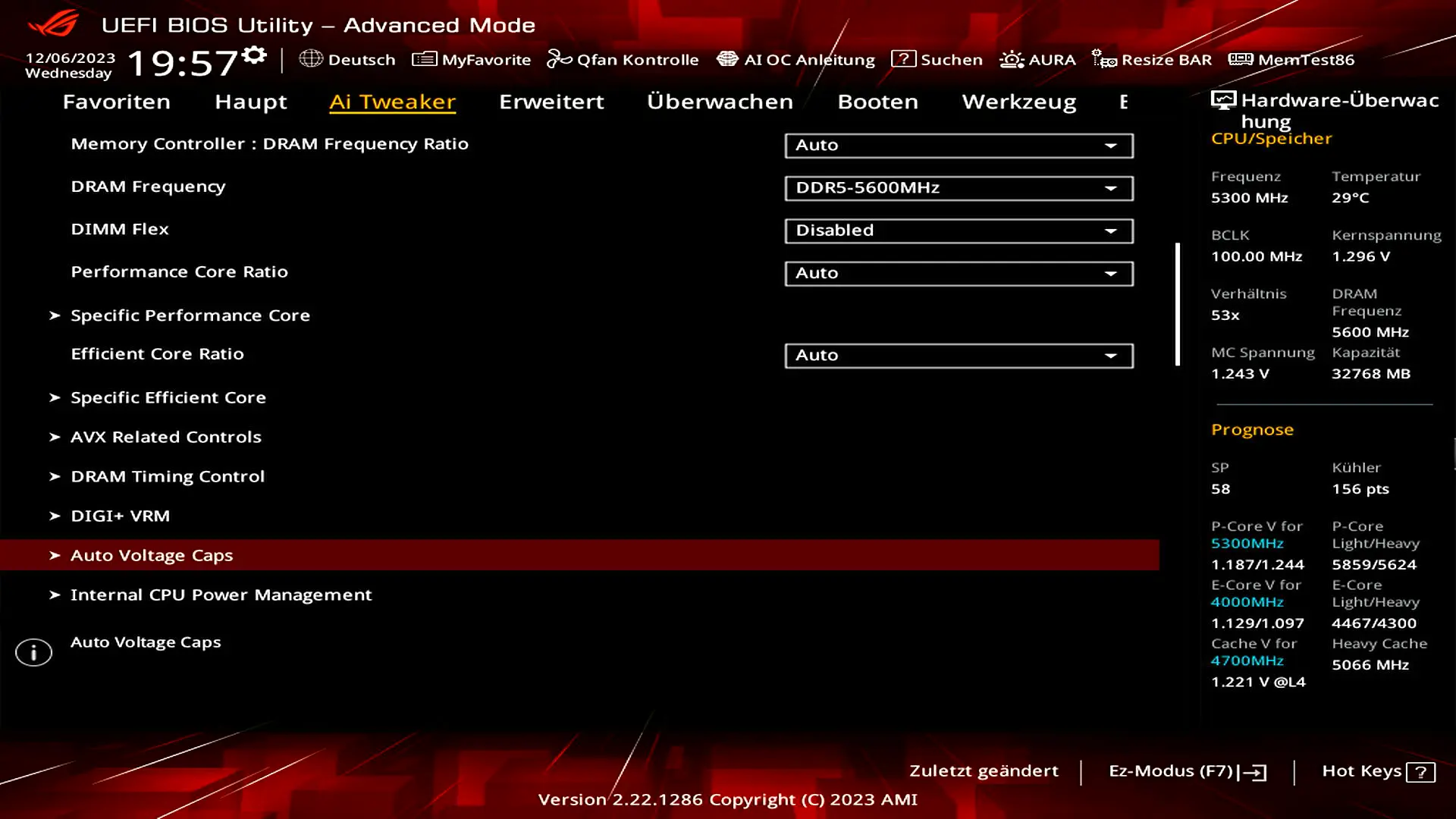Open DRAM Frequency dropdown DDR5-5600MHz
1456x819 pixels.
tap(959, 188)
